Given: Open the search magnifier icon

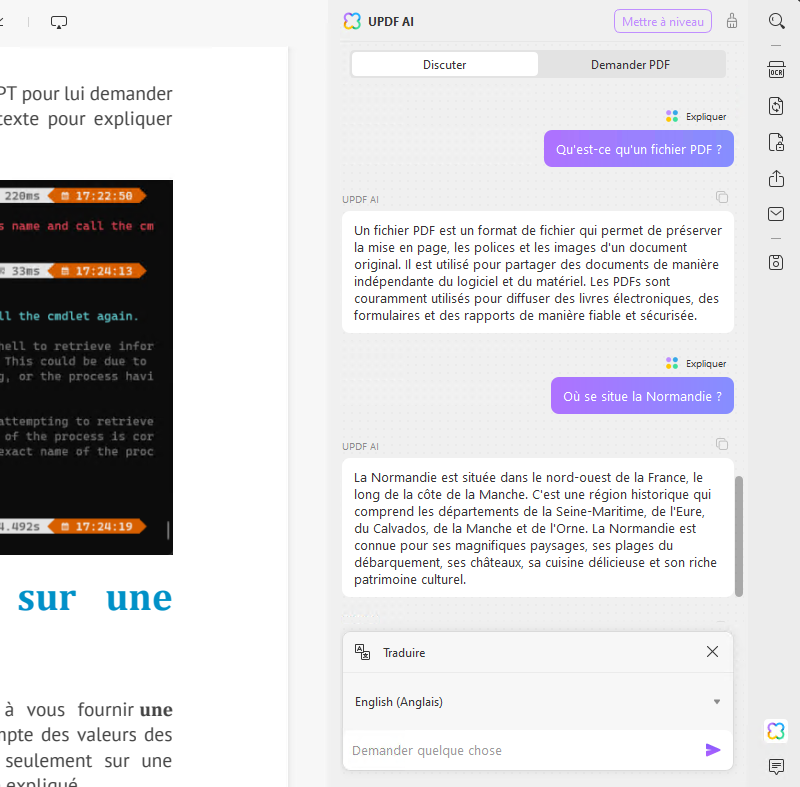Looking at the screenshot, I should [776, 21].
